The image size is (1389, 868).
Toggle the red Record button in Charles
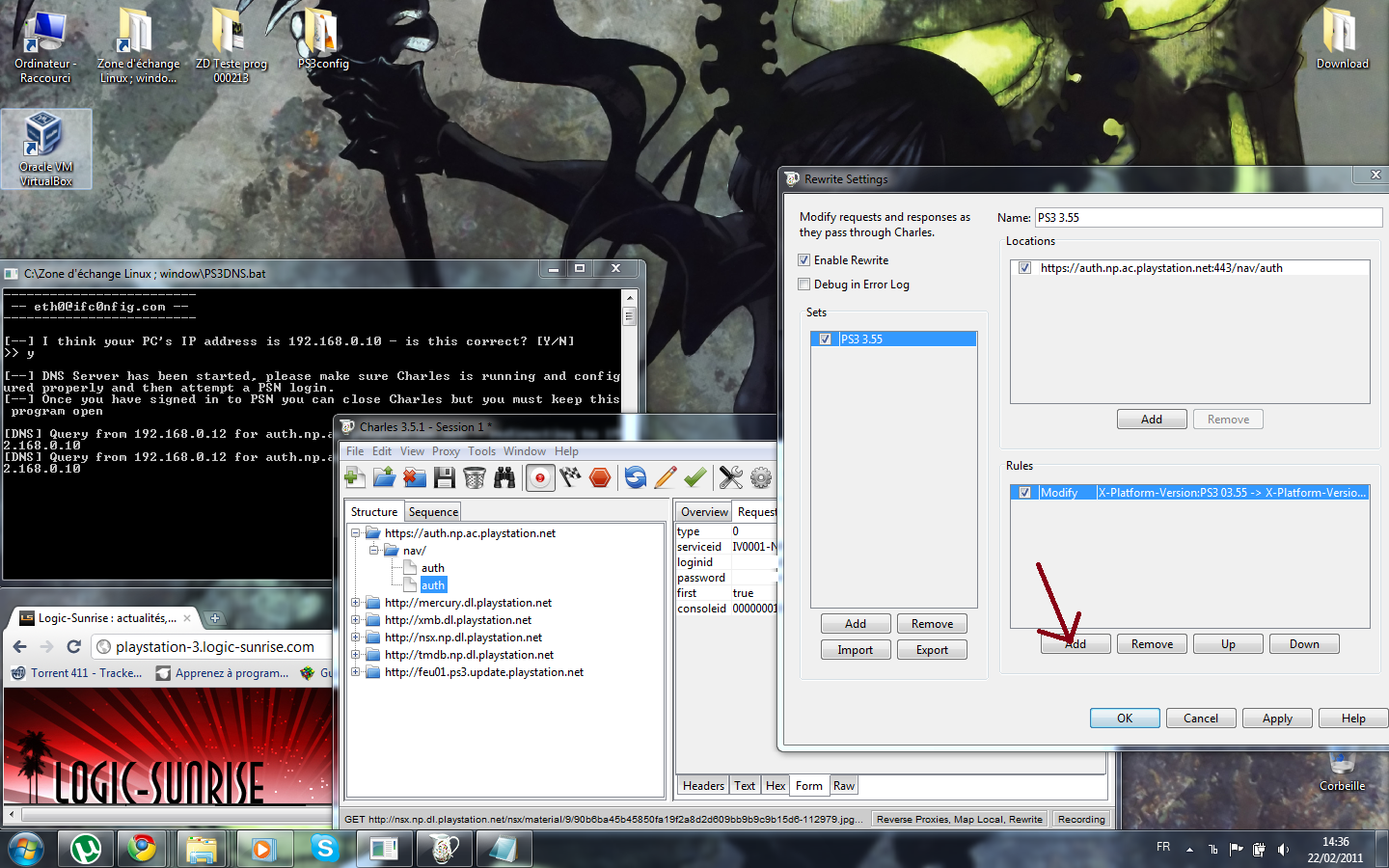tap(540, 477)
